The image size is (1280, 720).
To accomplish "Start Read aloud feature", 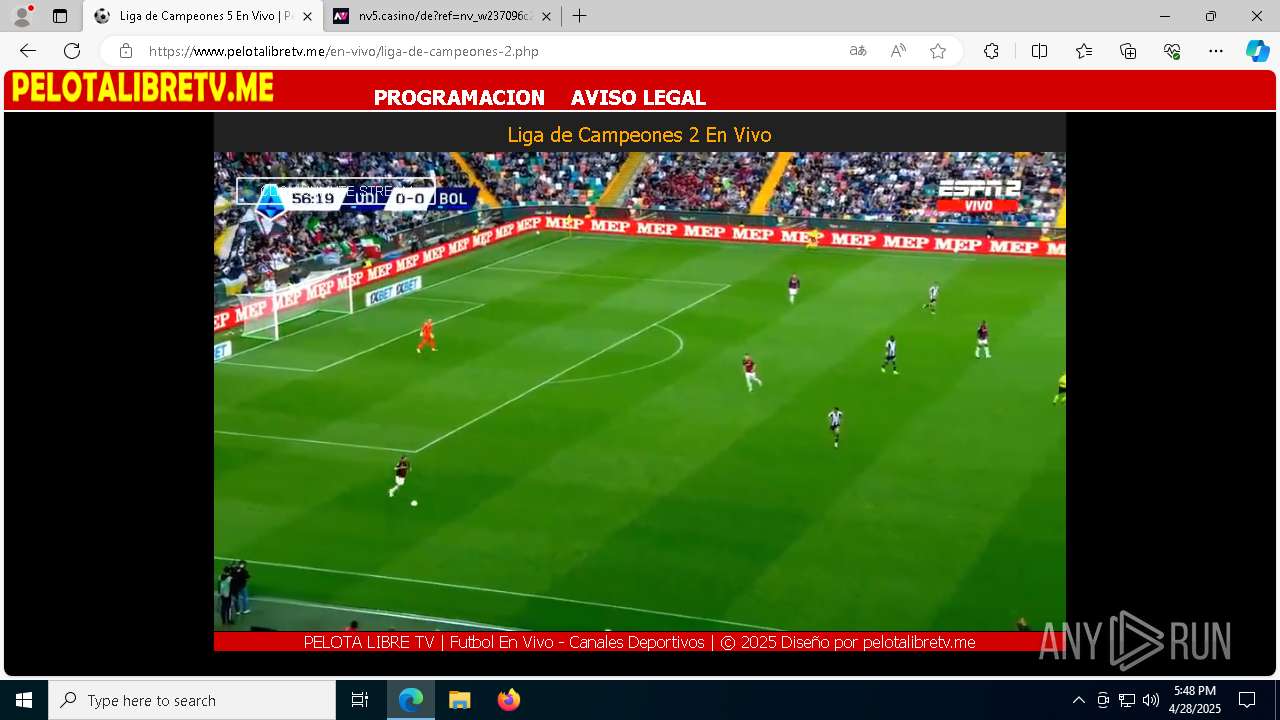I will pos(898,51).
